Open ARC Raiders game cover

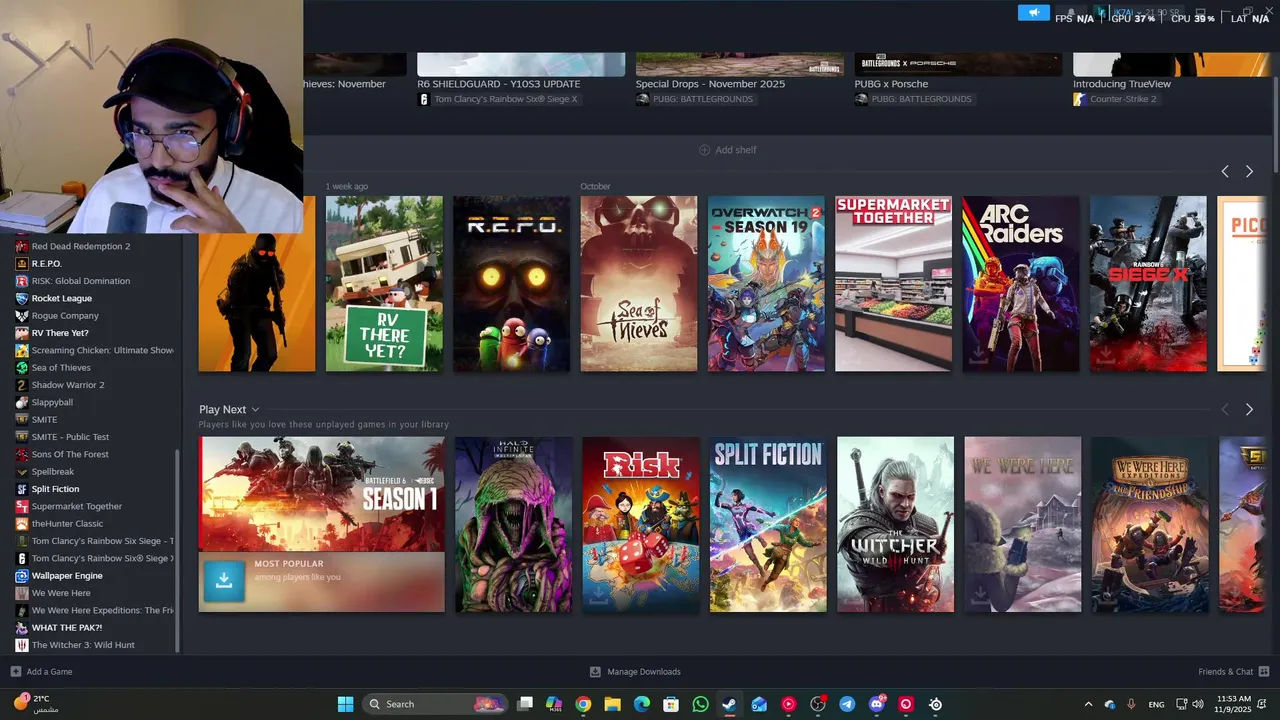click(x=1021, y=284)
